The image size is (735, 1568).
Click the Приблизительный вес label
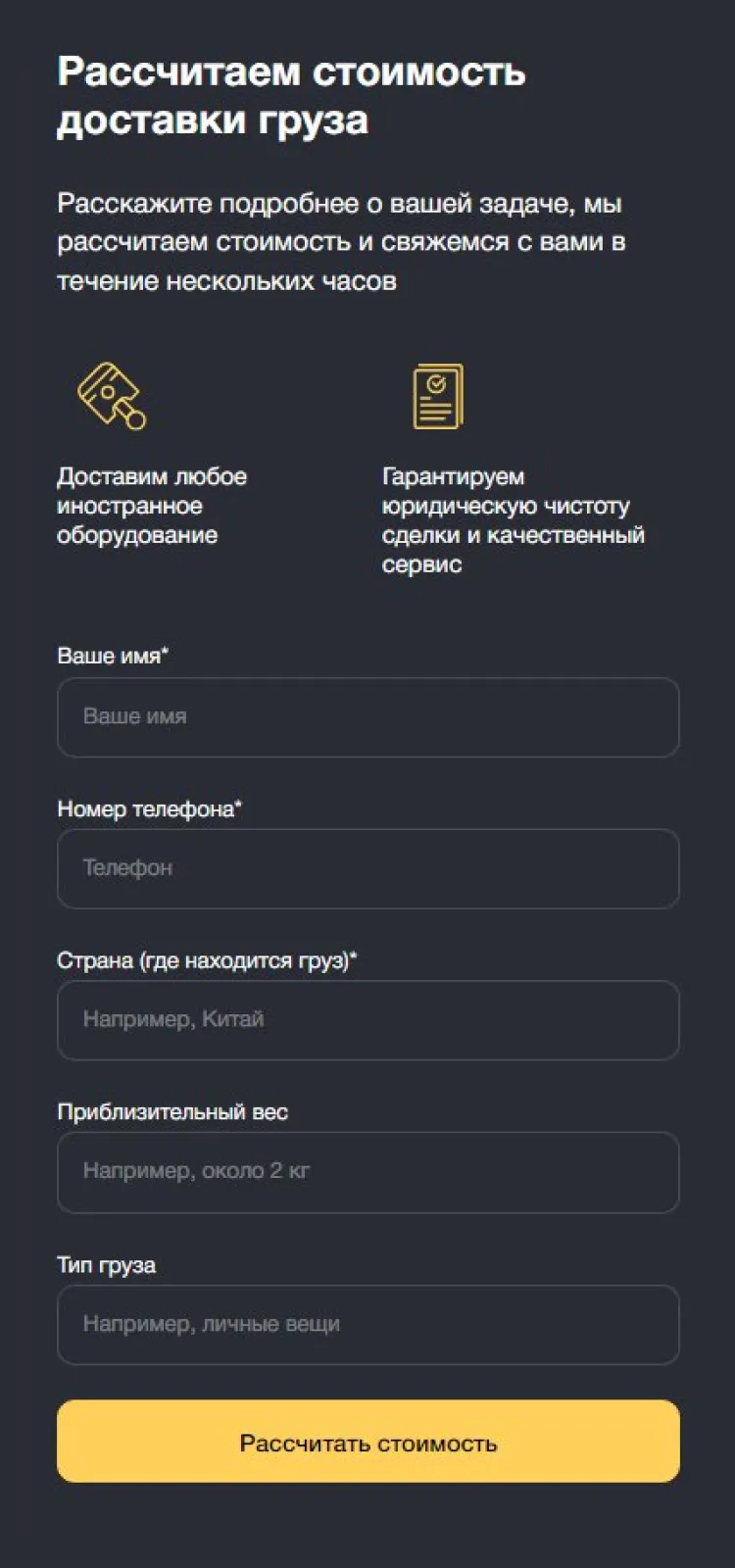coord(172,1113)
